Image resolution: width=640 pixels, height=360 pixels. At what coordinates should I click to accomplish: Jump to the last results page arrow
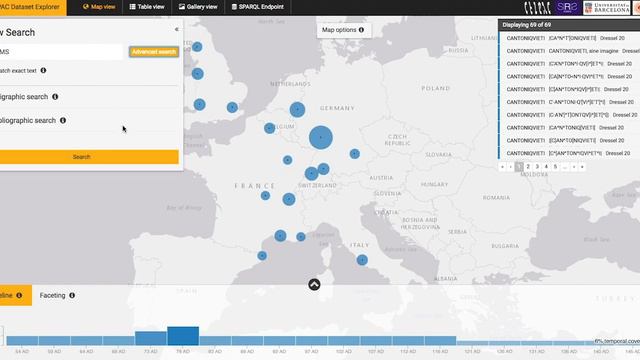582,167
